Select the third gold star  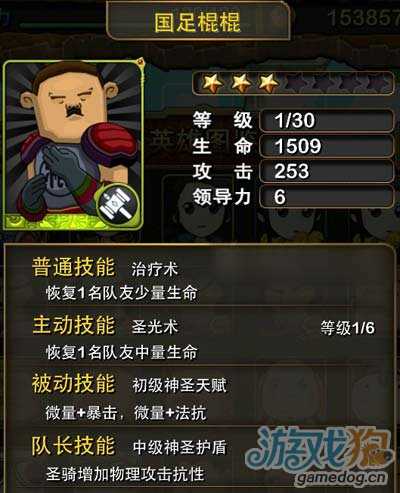pos(269,82)
